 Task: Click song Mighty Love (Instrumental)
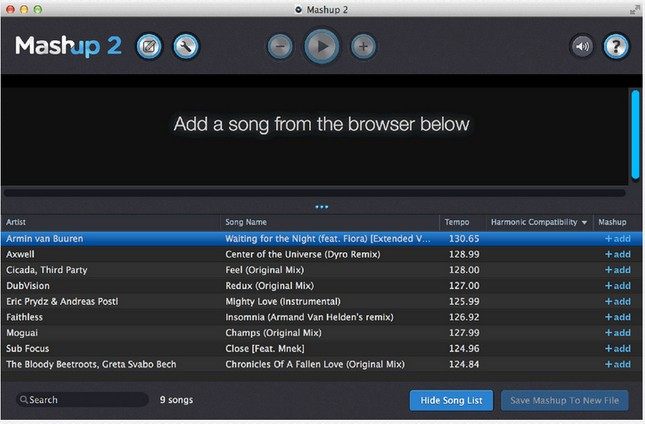coord(283,301)
